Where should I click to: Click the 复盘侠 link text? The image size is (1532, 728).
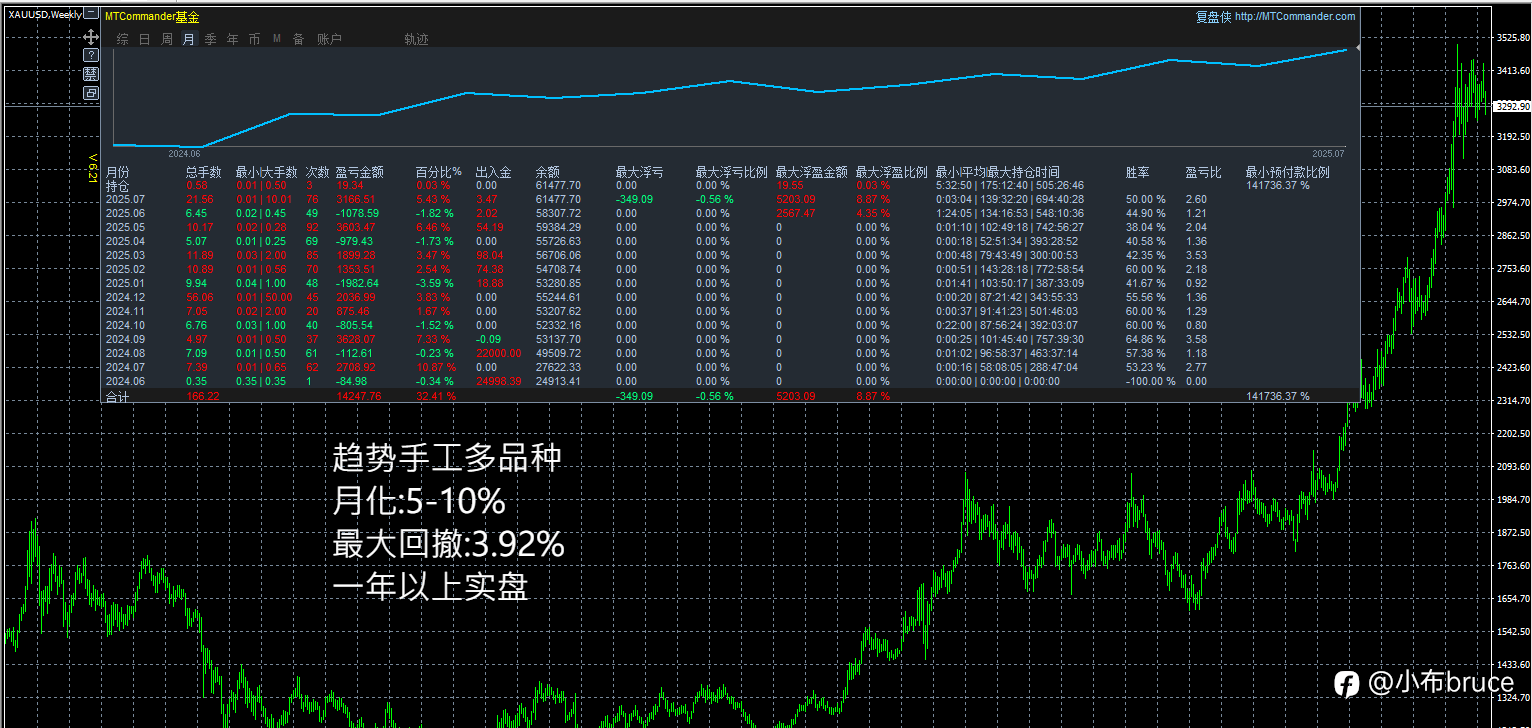pos(1213,16)
